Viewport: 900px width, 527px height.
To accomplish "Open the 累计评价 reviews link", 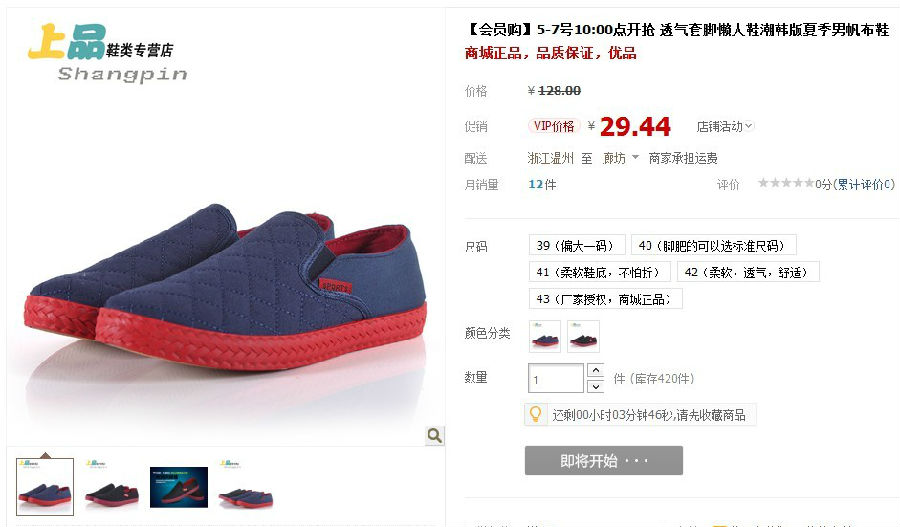I will click(864, 184).
